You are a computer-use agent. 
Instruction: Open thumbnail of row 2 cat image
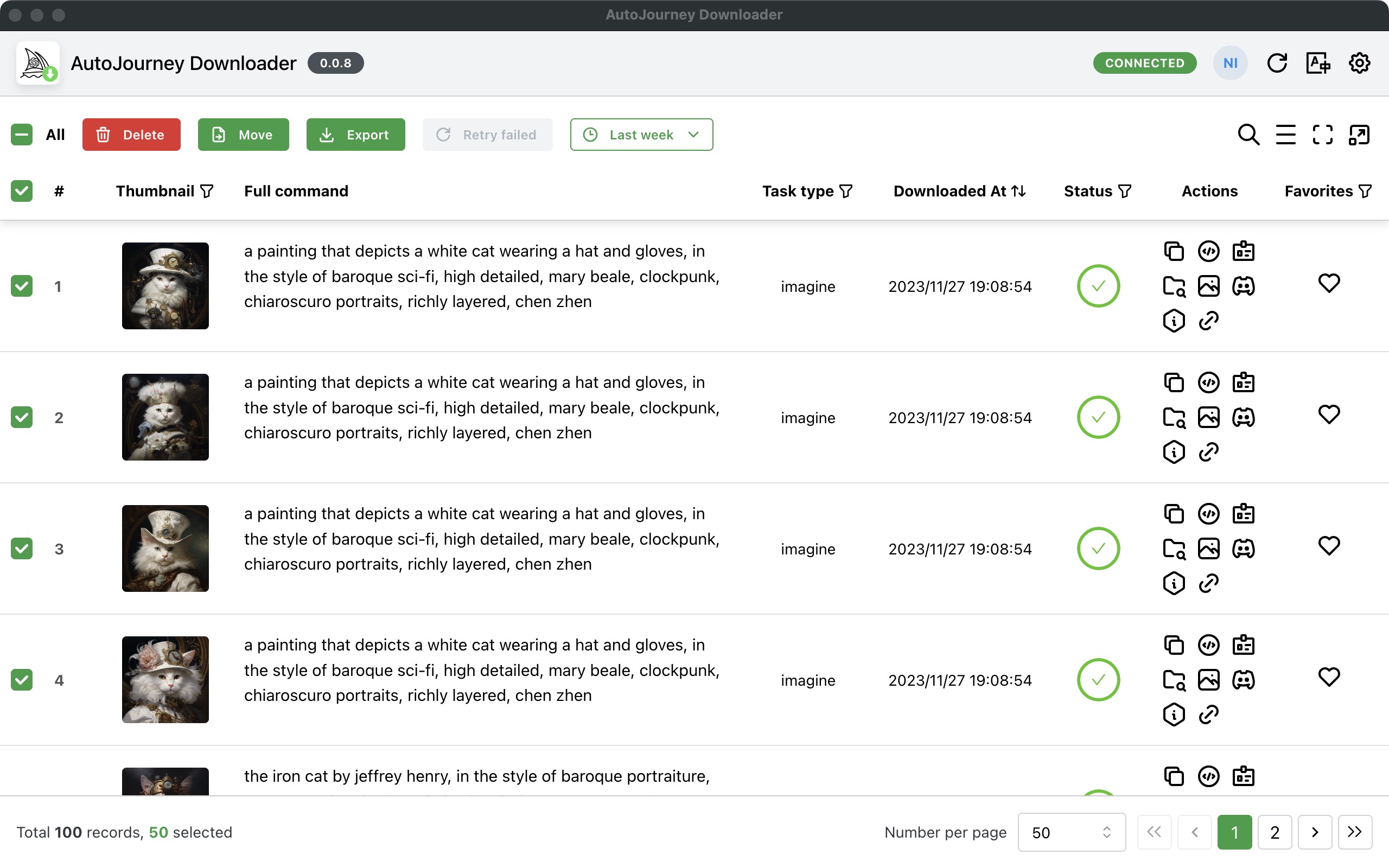pos(165,417)
